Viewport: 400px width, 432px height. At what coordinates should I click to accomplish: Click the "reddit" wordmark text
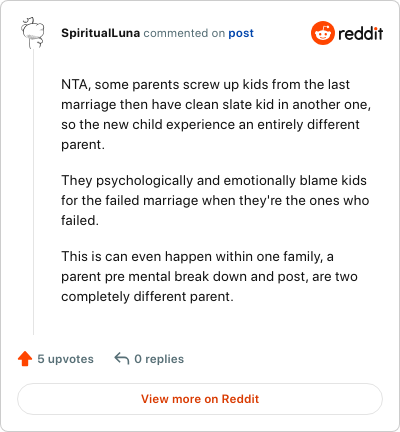(x=361, y=33)
